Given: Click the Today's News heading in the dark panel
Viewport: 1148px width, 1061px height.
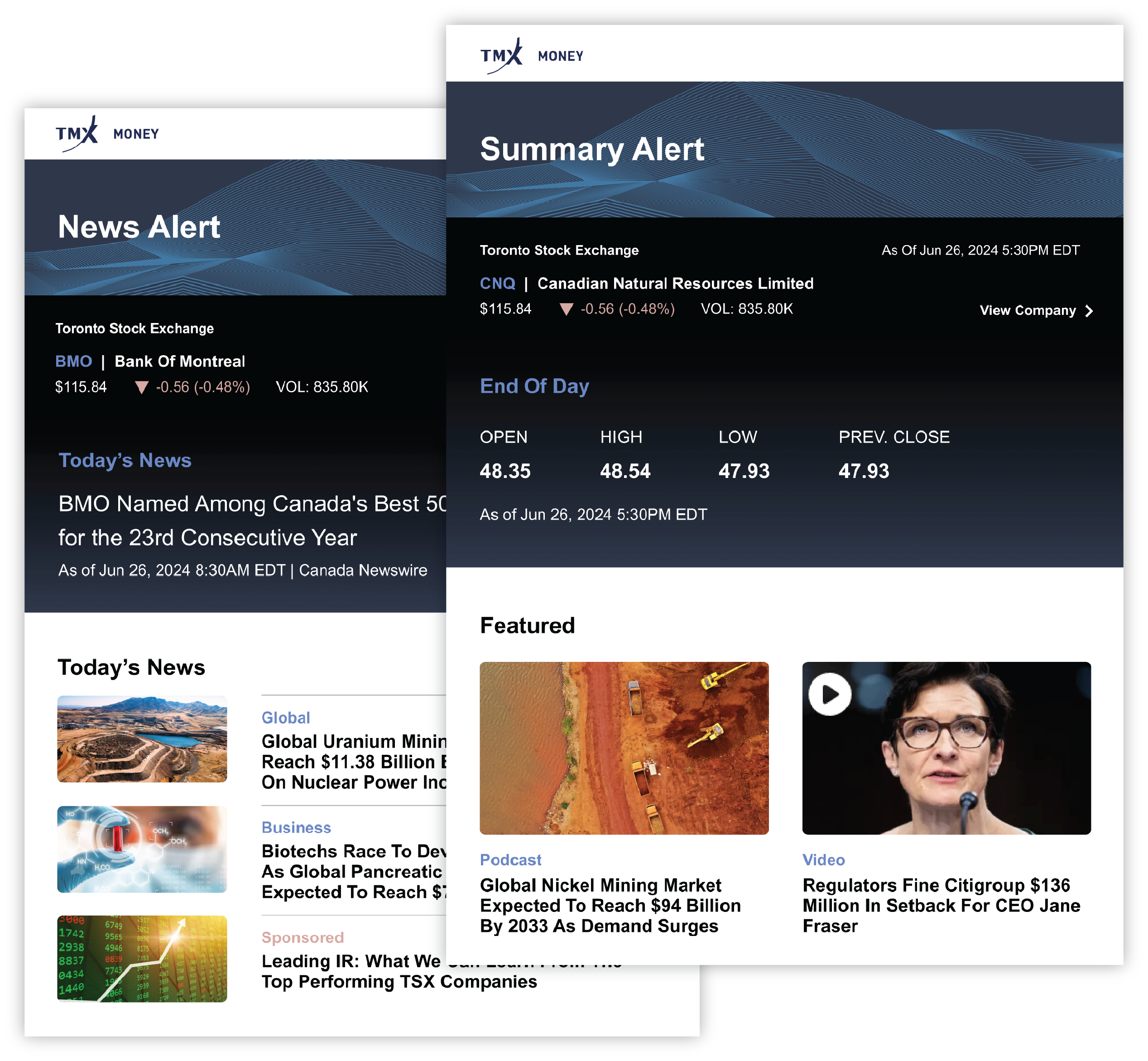Looking at the screenshot, I should [125, 460].
